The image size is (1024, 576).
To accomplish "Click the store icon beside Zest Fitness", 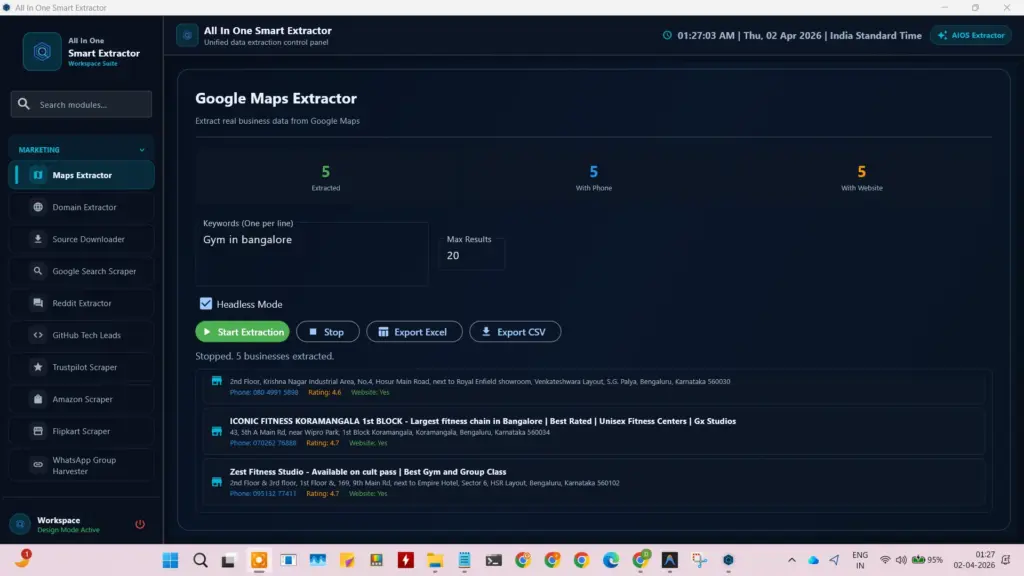I will pyautogui.click(x=217, y=482).
